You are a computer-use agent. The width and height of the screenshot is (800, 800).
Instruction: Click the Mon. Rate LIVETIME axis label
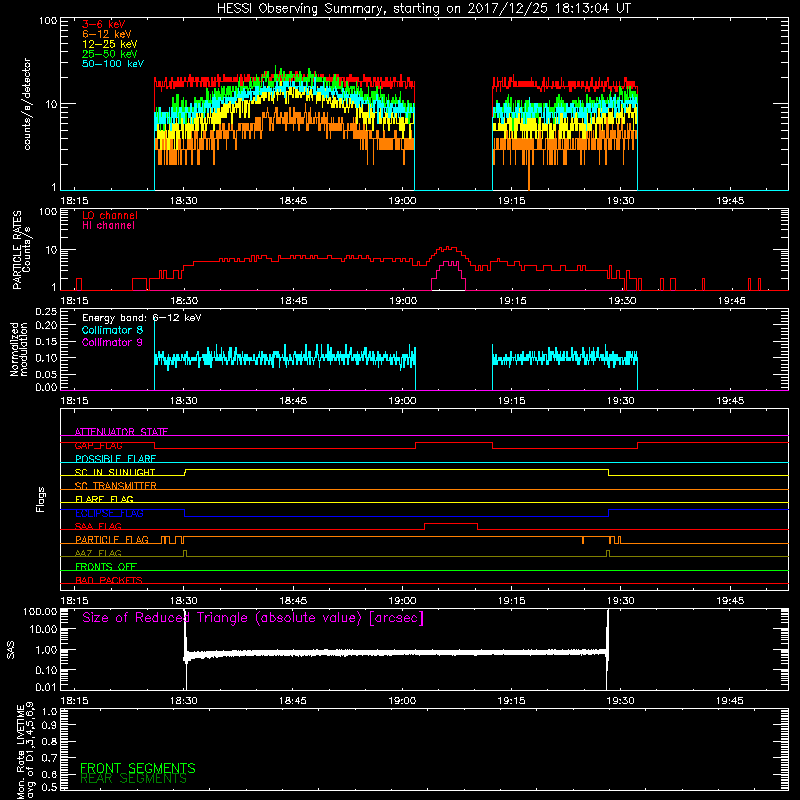coord(26,750)
